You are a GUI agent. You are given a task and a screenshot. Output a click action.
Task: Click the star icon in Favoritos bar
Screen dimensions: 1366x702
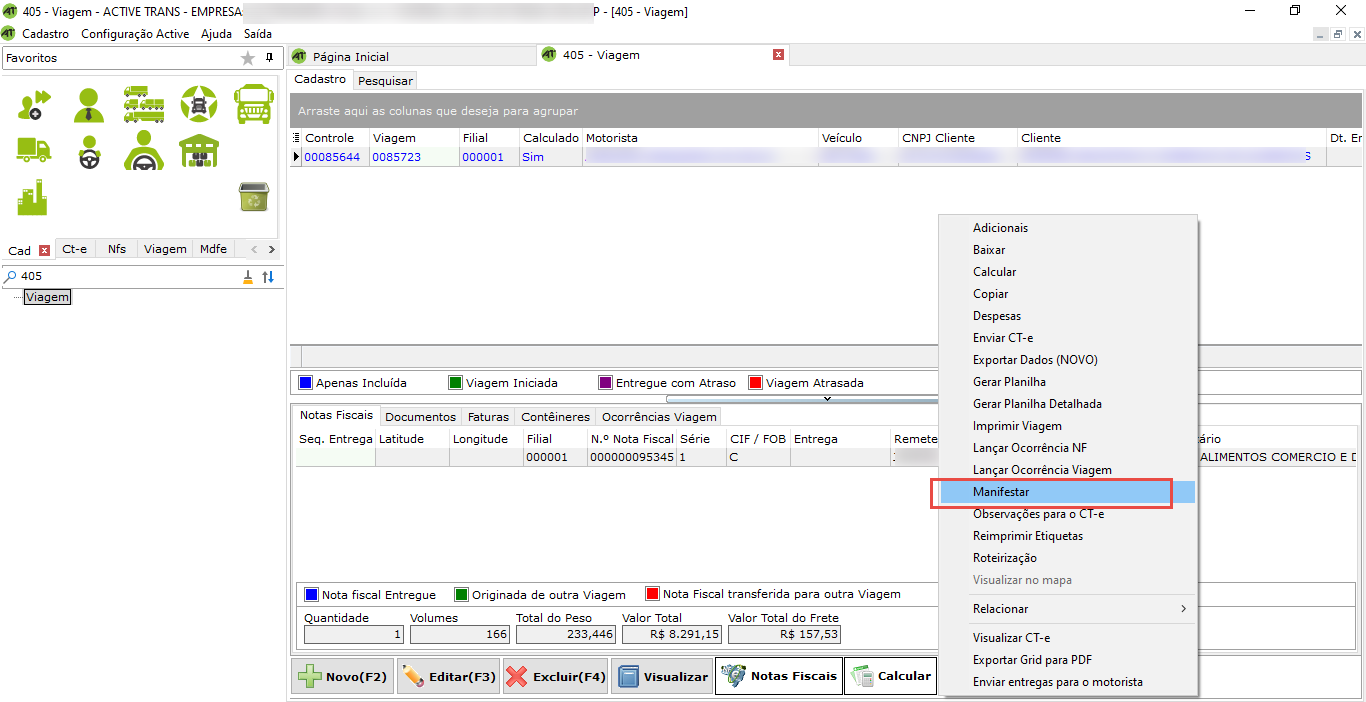click(248, 59)
